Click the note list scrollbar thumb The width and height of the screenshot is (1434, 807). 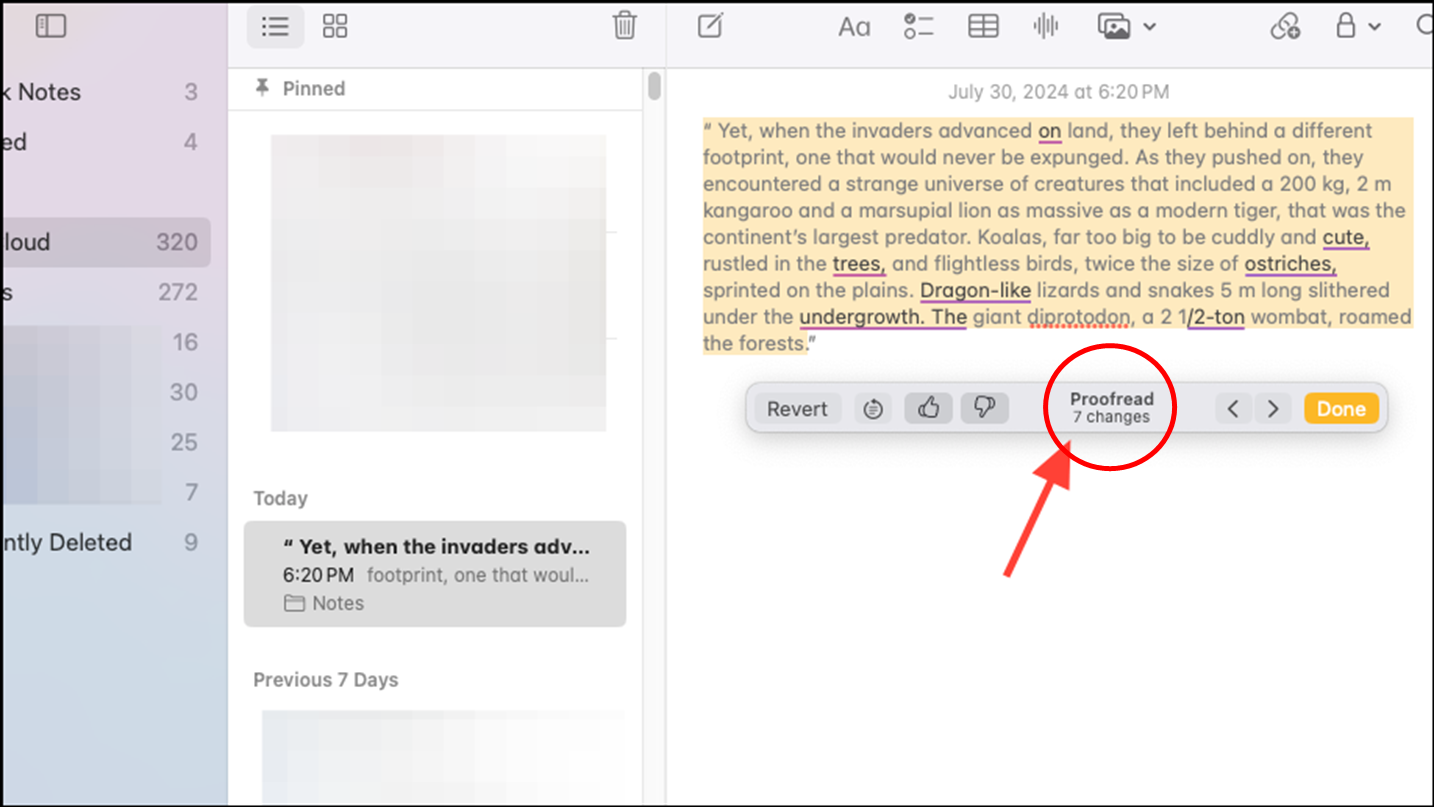pyautogui.click(x=654, y=86)
